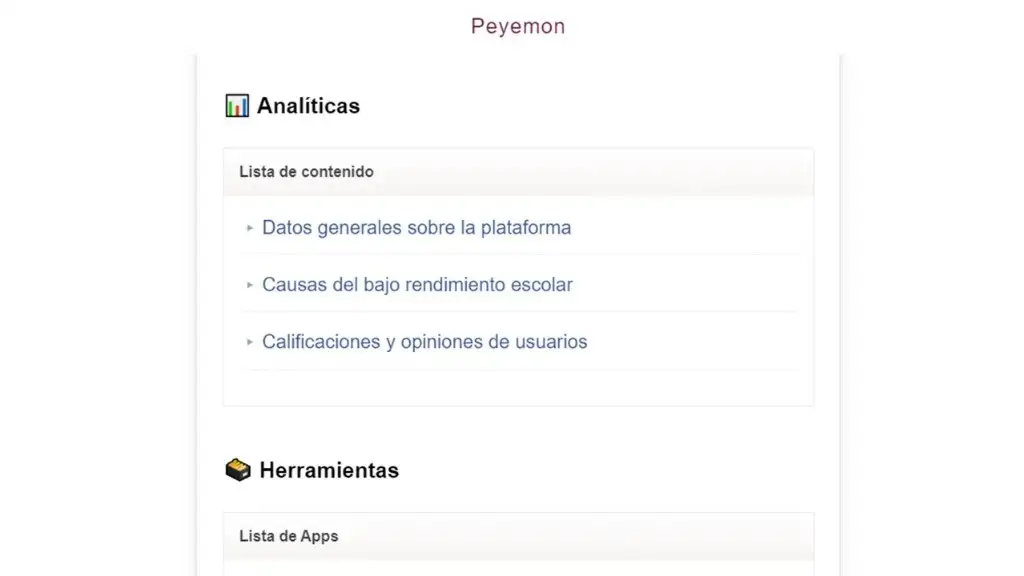The image size is (1024, 576).
Task: Click the Analíticas section heading
Action: (308, 106)
